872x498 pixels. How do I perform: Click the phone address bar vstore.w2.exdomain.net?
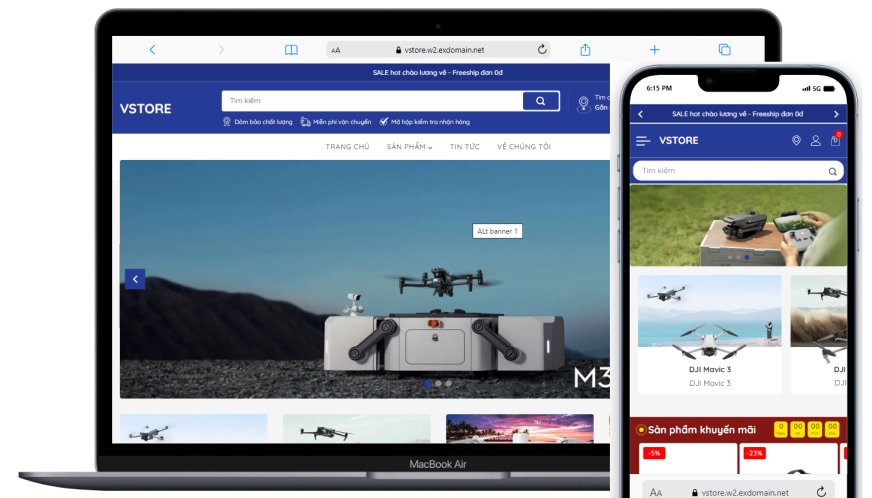tap(740, 492)
